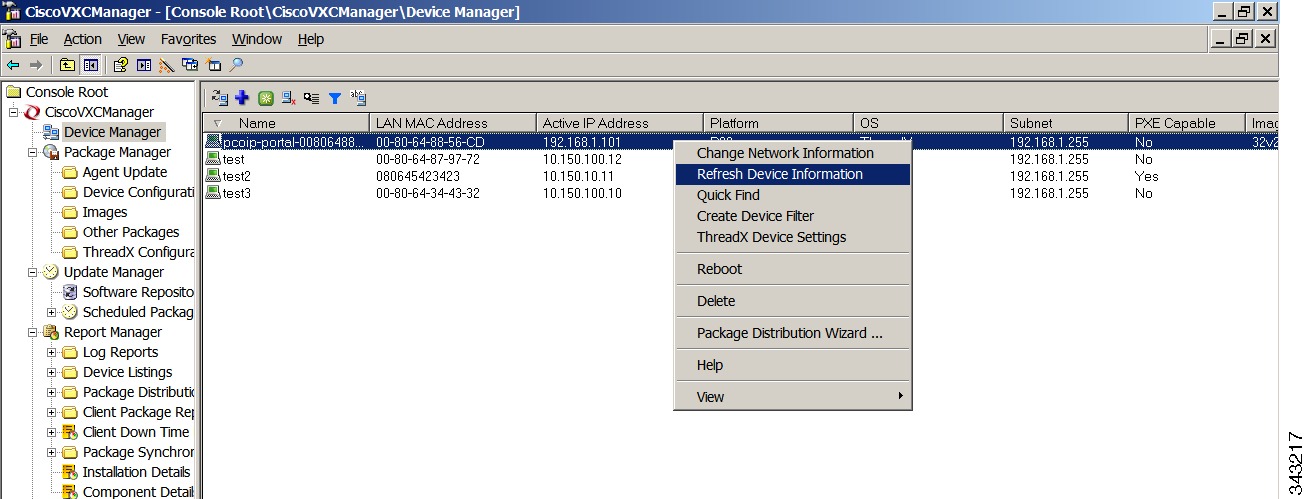1309x499 pixels.
Task: Select Quick Find from the context menu
Action: [793, 195]
